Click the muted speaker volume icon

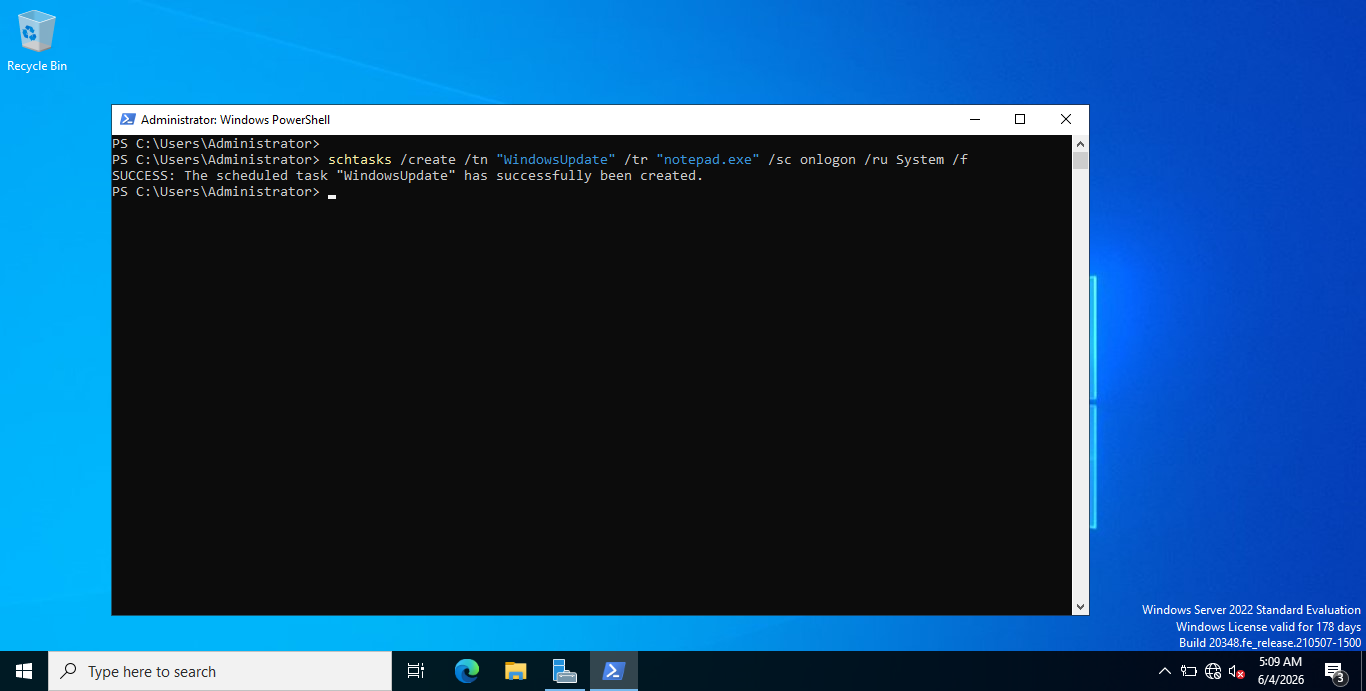(x=1237, y=671)
